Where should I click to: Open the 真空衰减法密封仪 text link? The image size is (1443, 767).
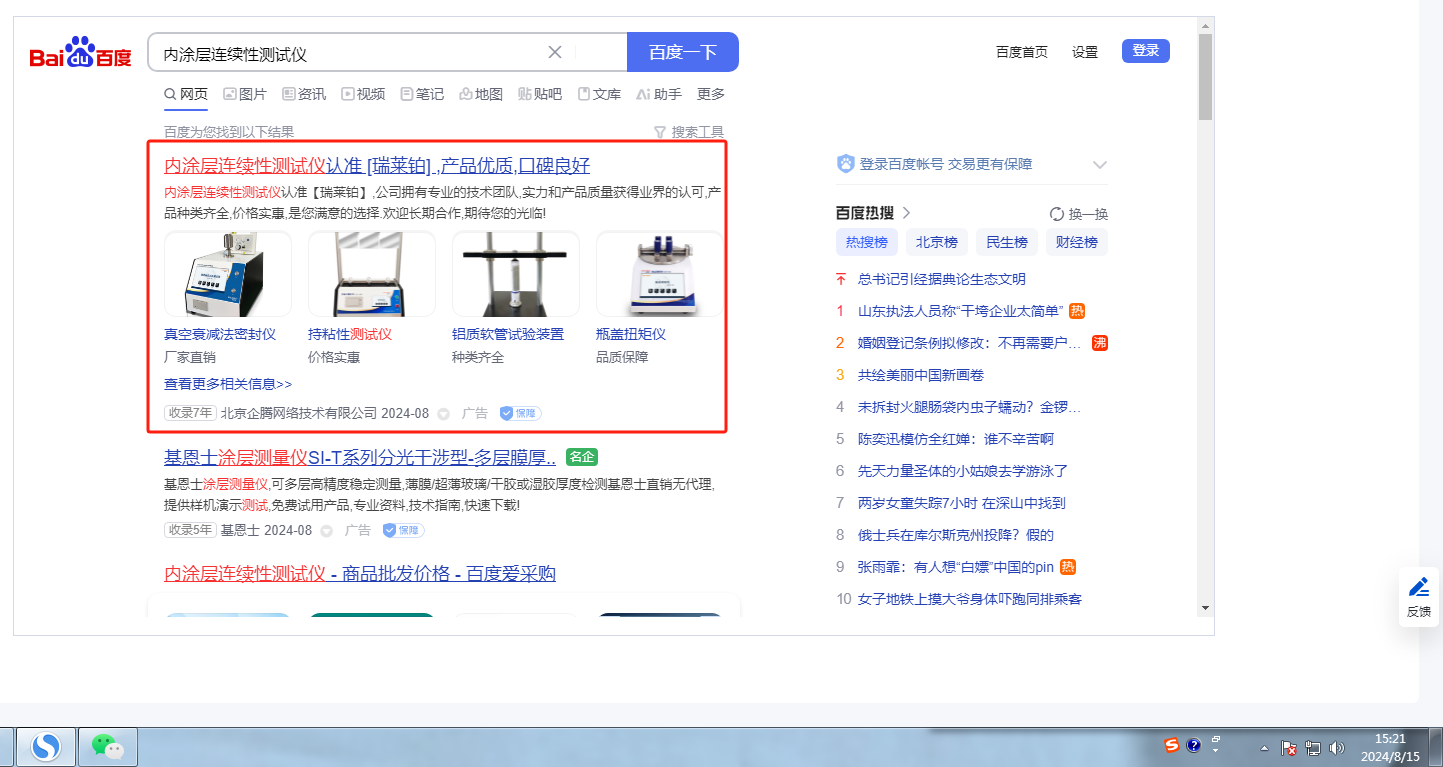click(x=220, y=334)
